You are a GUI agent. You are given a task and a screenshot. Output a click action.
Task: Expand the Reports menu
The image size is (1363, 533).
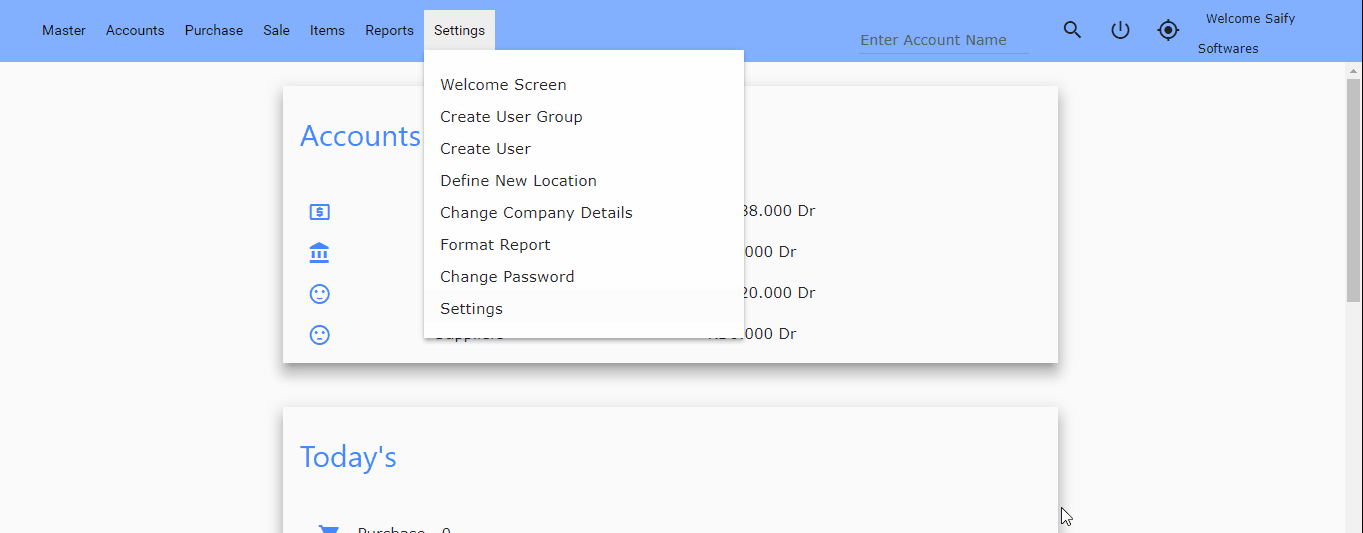[x=389, y=30]
